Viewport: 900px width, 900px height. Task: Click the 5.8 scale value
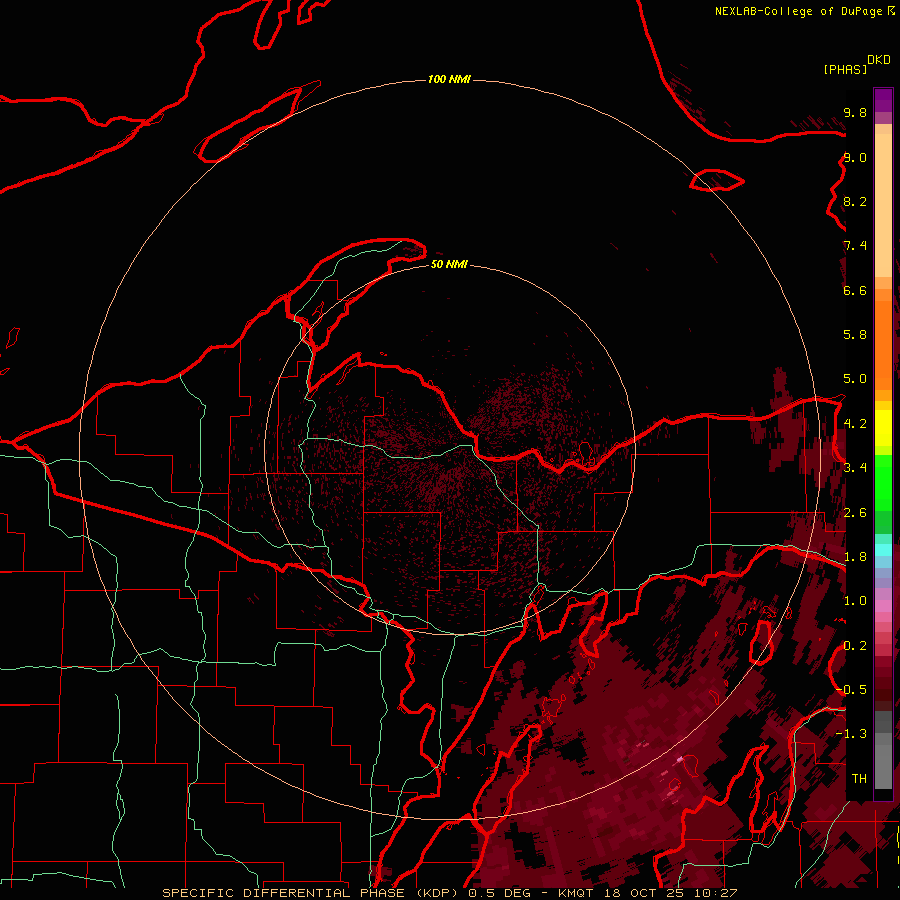(x=855, y=335)
